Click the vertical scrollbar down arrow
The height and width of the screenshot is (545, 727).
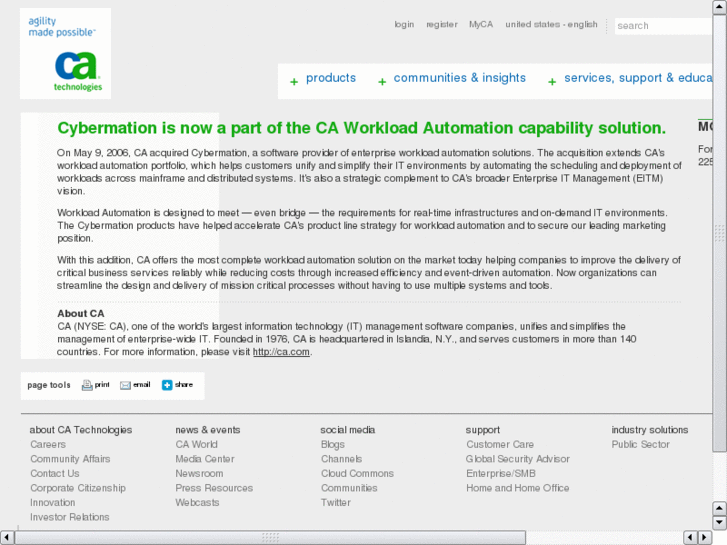pyautogui.click(x=719, y=523)
